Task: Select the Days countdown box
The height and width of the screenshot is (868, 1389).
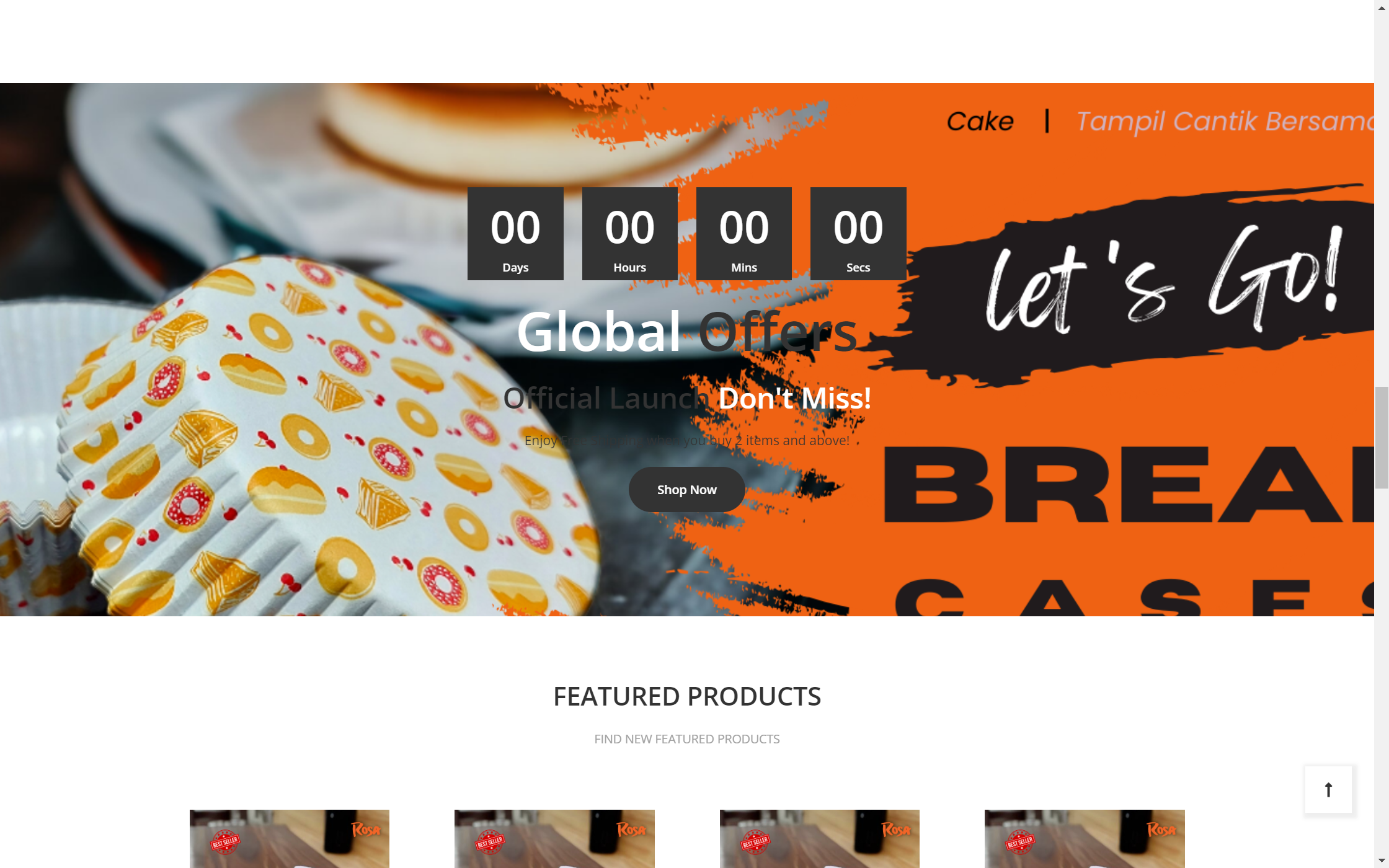Action: 515,234
